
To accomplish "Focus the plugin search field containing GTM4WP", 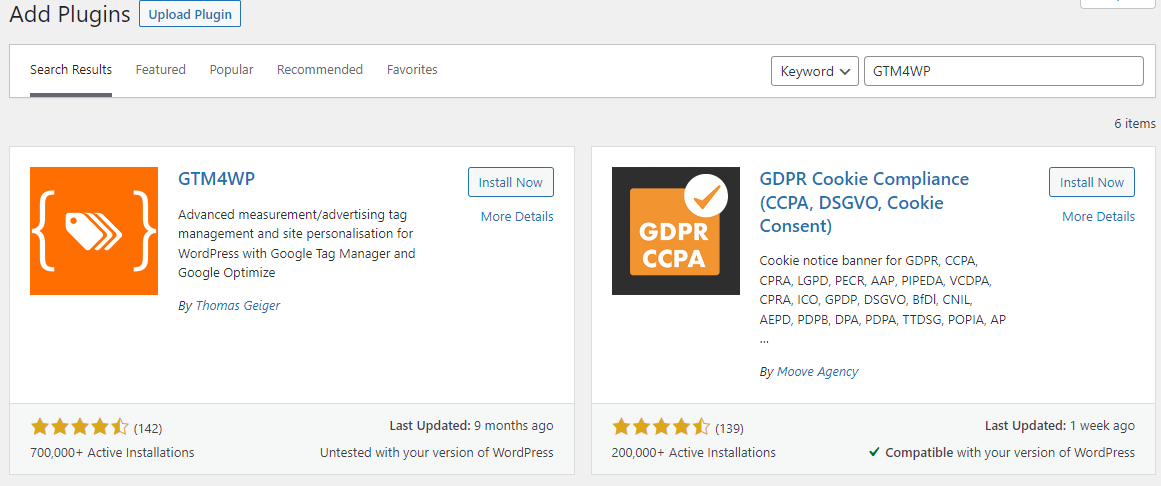I will (x=1004, y=71).
